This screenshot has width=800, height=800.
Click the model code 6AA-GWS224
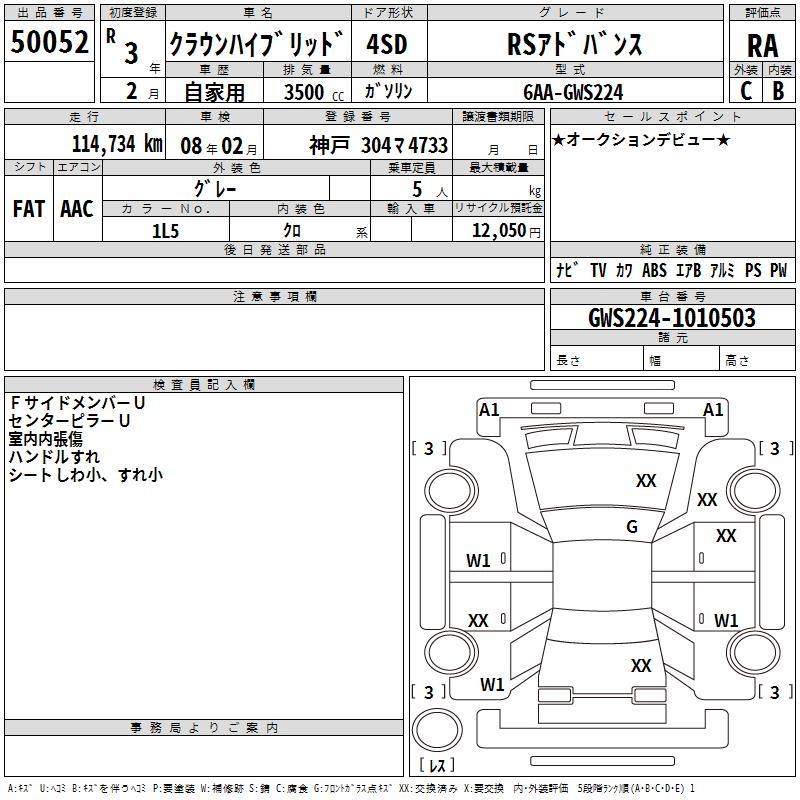(573, 92)
